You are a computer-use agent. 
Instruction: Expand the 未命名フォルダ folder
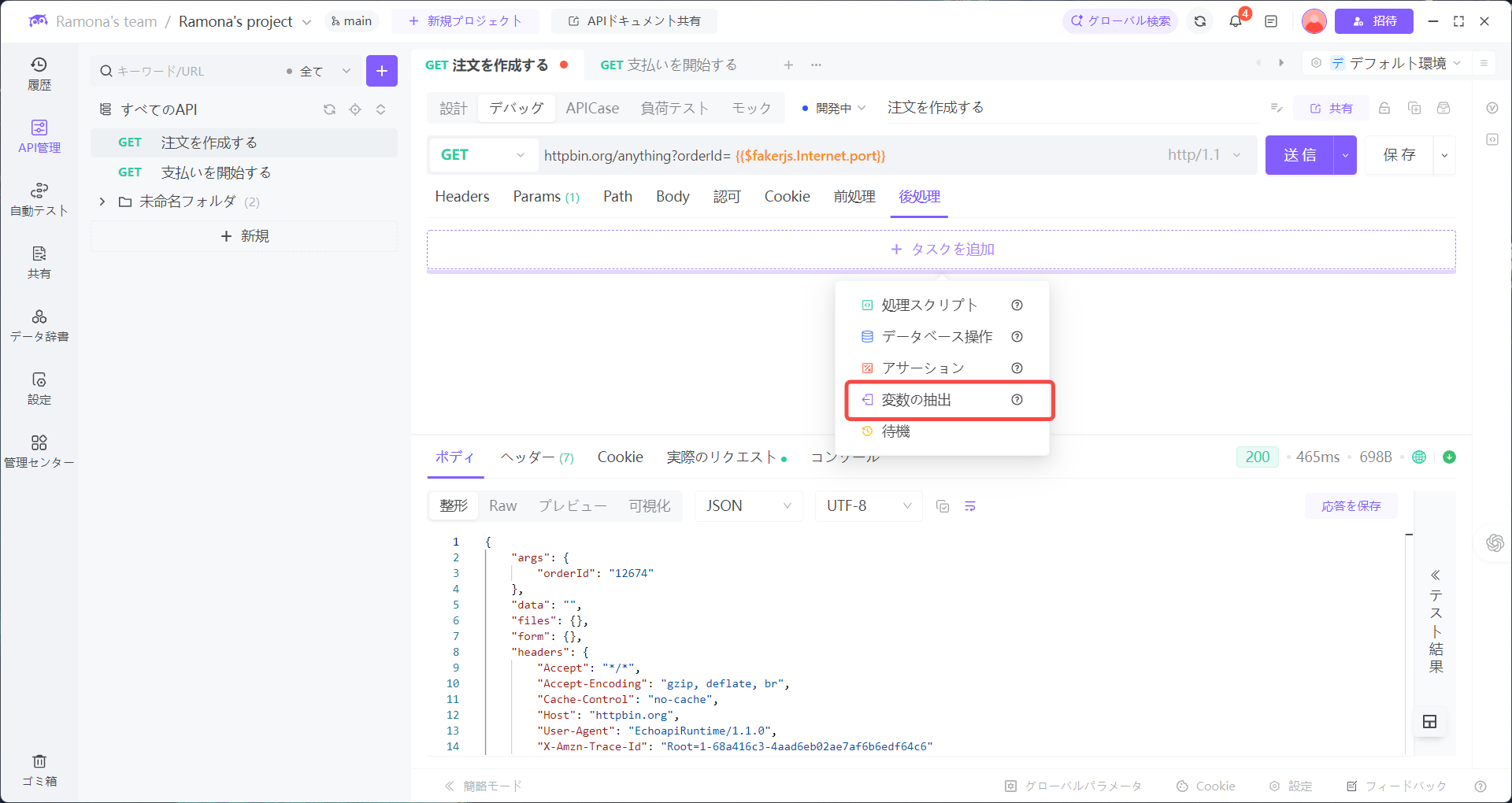click(x=102, y=202)
